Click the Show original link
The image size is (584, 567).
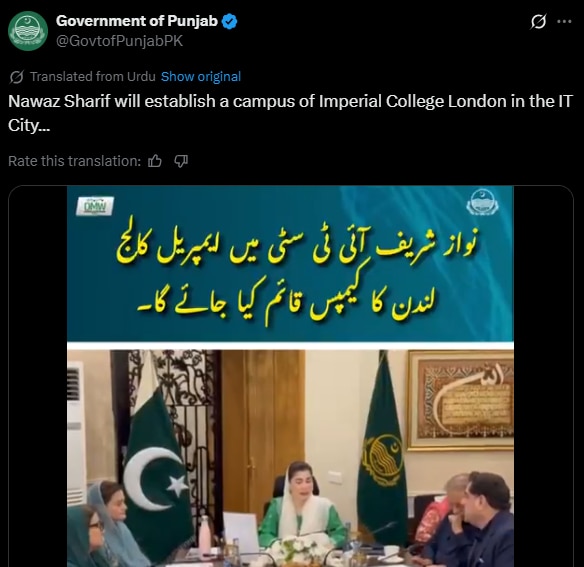201,76
